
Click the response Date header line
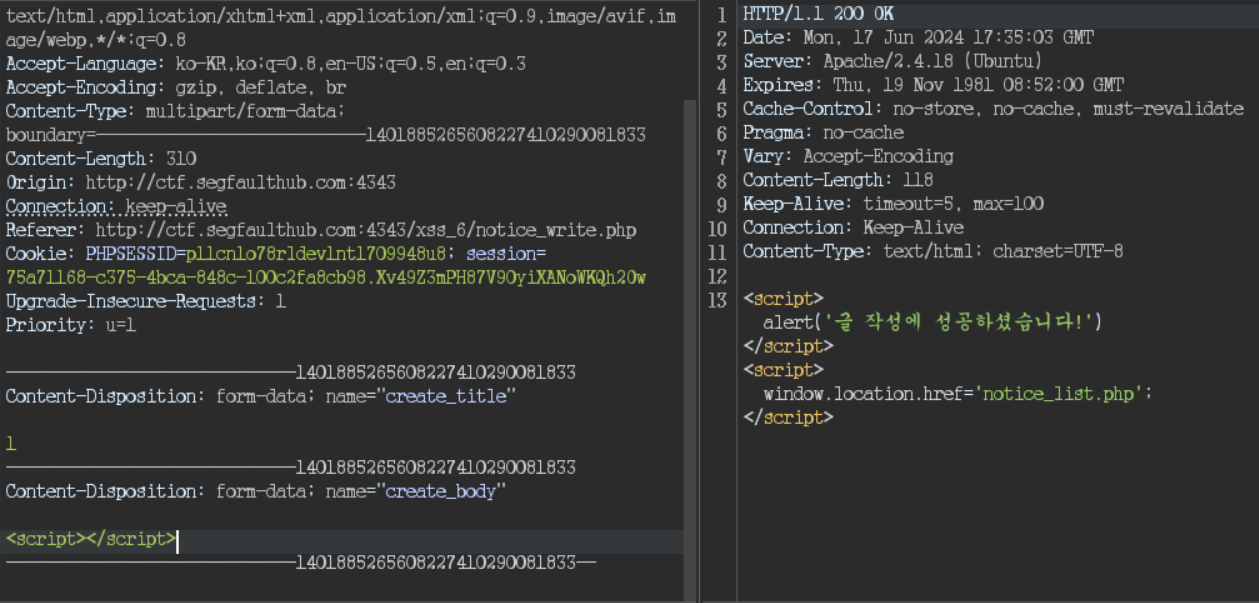918,37
